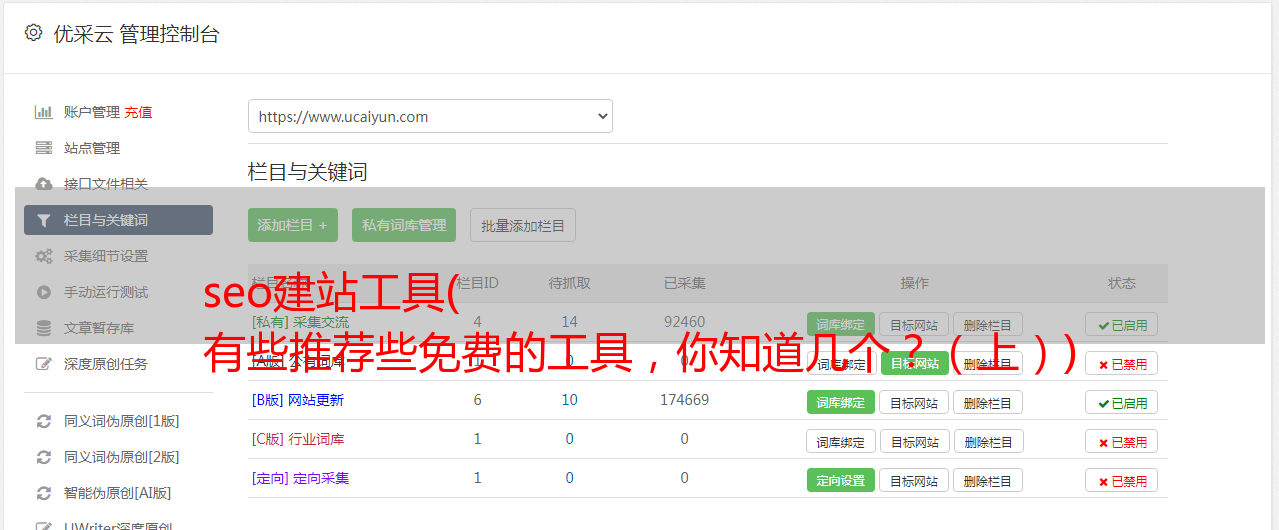Click the 待抓取 column header
1279x530 pixels.
[x=569, y=283]
